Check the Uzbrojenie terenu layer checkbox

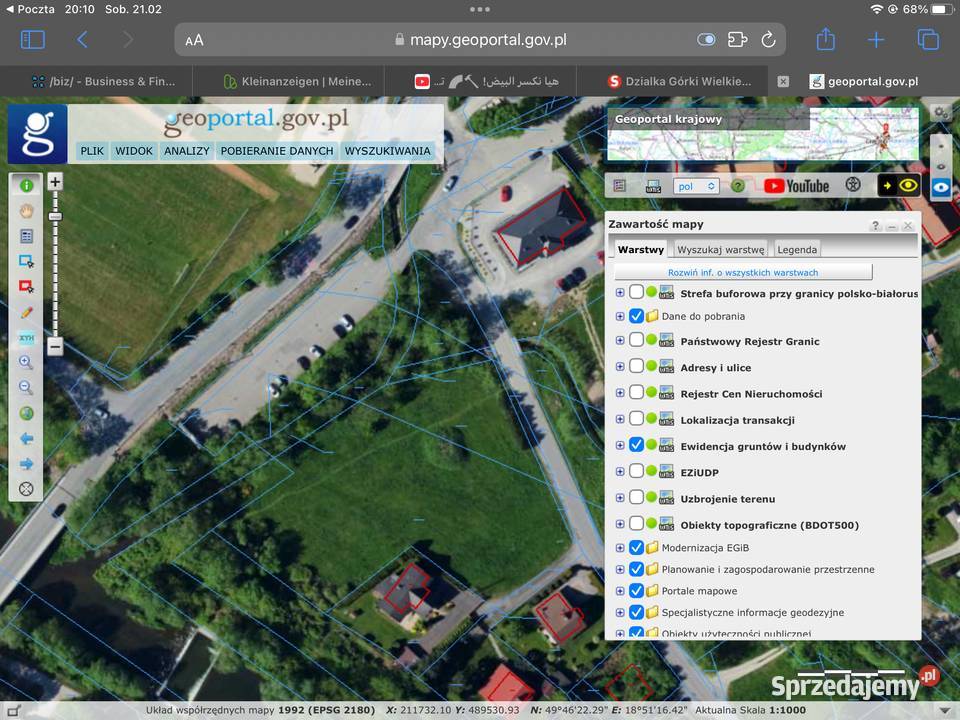(x=636, y=498)
